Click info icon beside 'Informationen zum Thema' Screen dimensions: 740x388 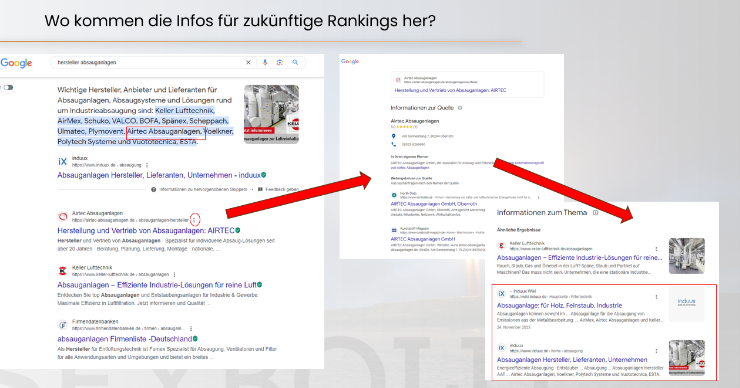(596, 212)
